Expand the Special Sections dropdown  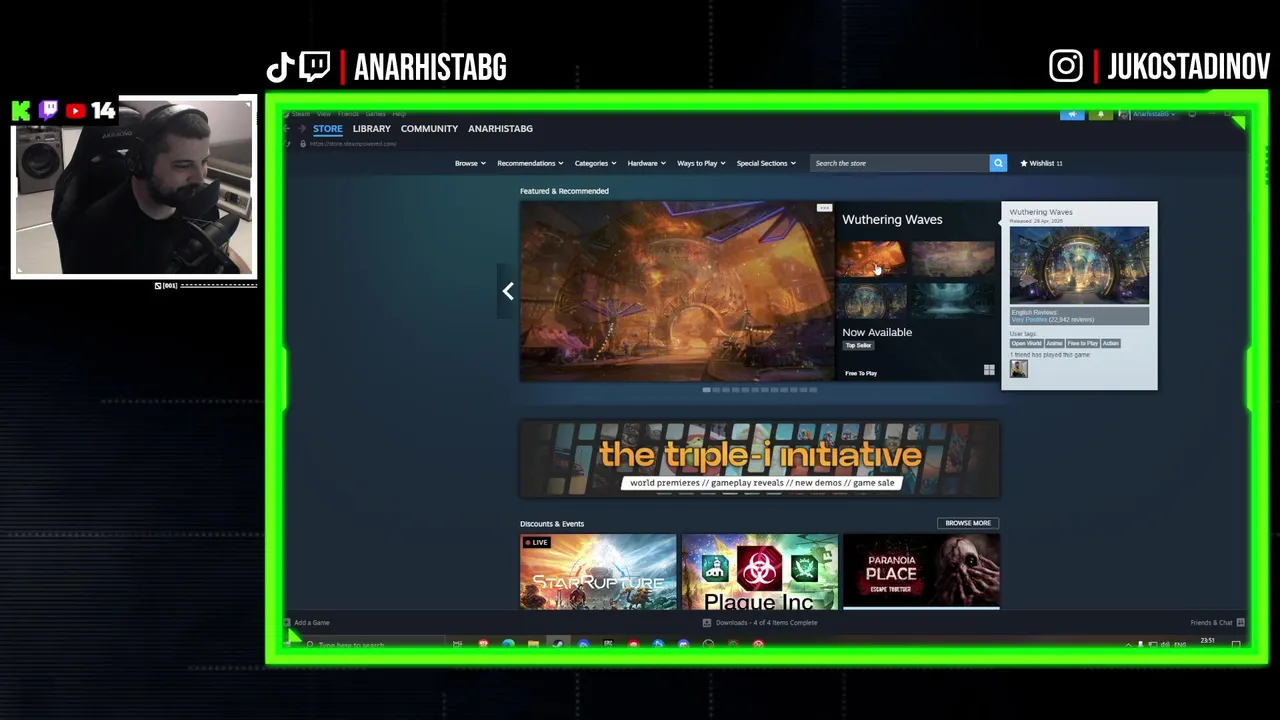point(766,163)
